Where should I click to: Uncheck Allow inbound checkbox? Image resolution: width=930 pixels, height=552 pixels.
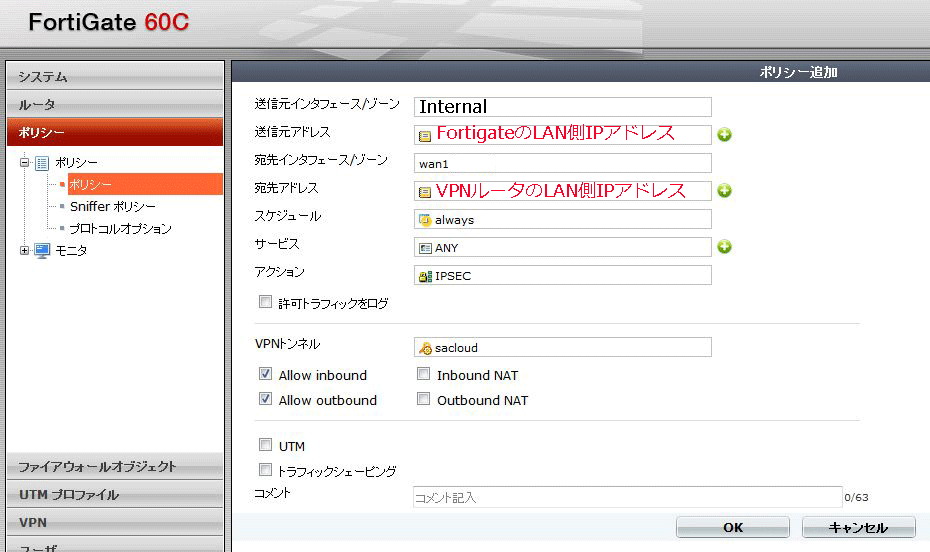265,374
